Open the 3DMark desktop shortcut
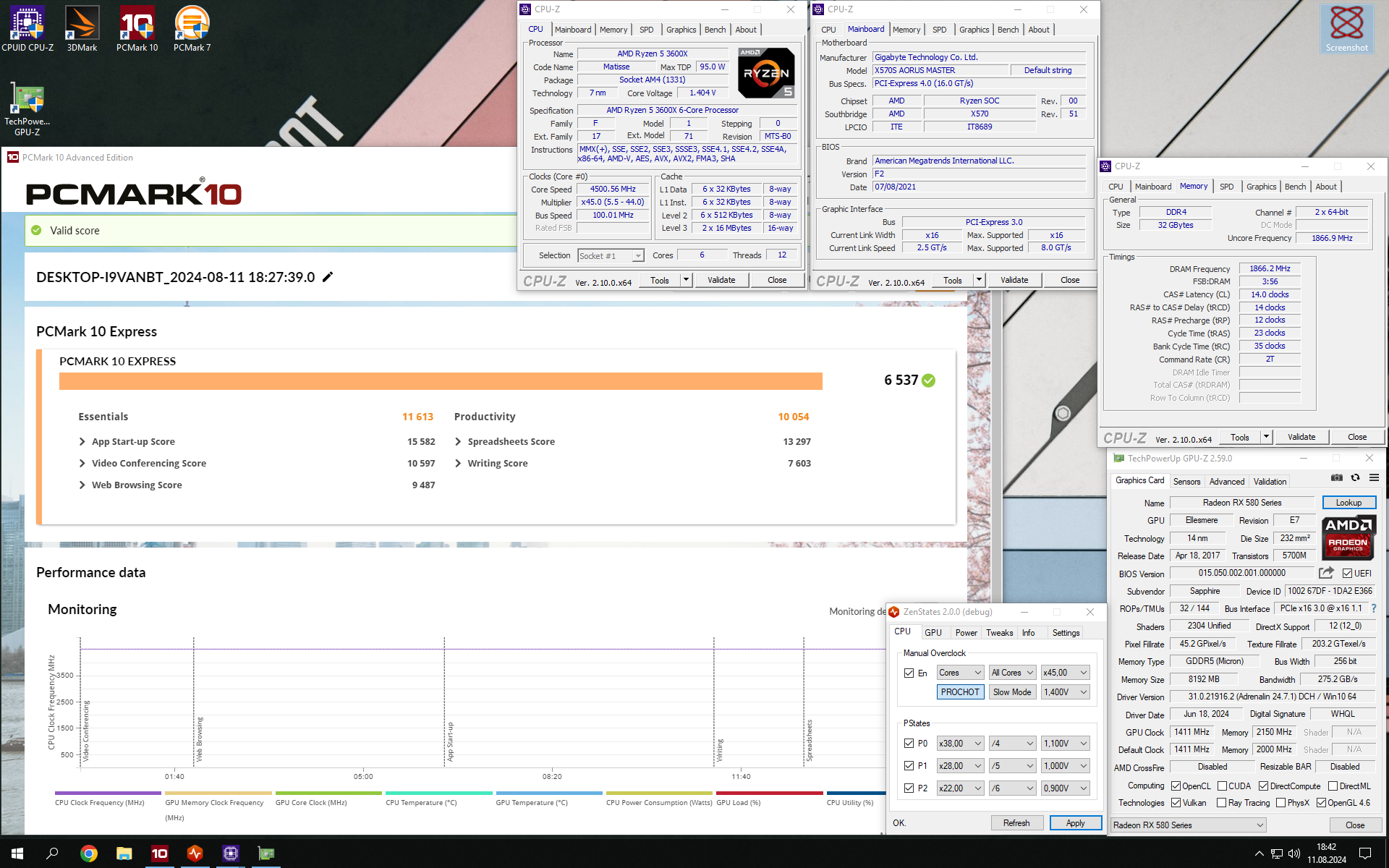This screenshot has height=868, width=1389. (82, 29)
